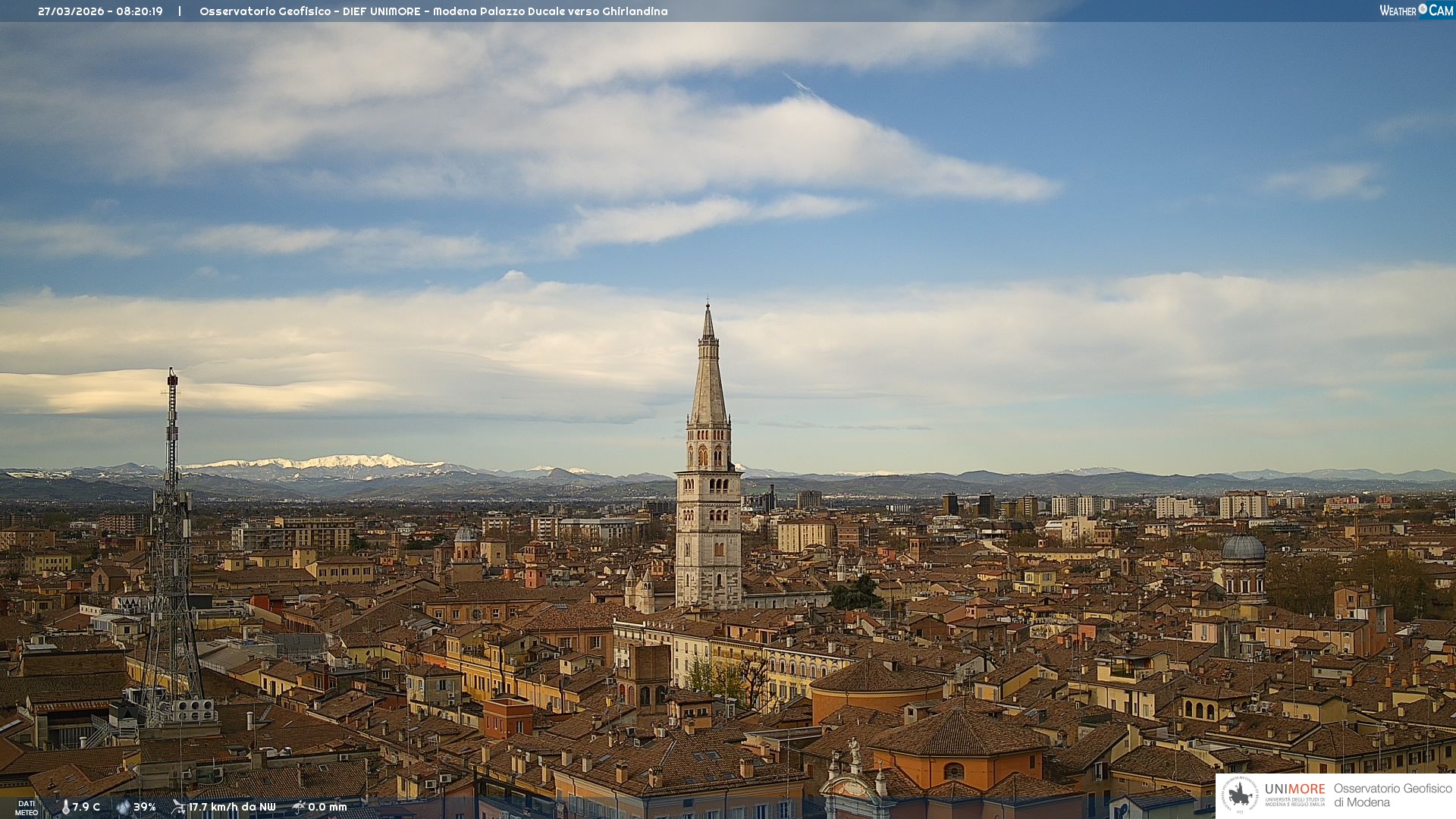The height and width of the screenshot is (819, 1456).
Task: Select the 39% humidity reading
Action: point(145,807)
